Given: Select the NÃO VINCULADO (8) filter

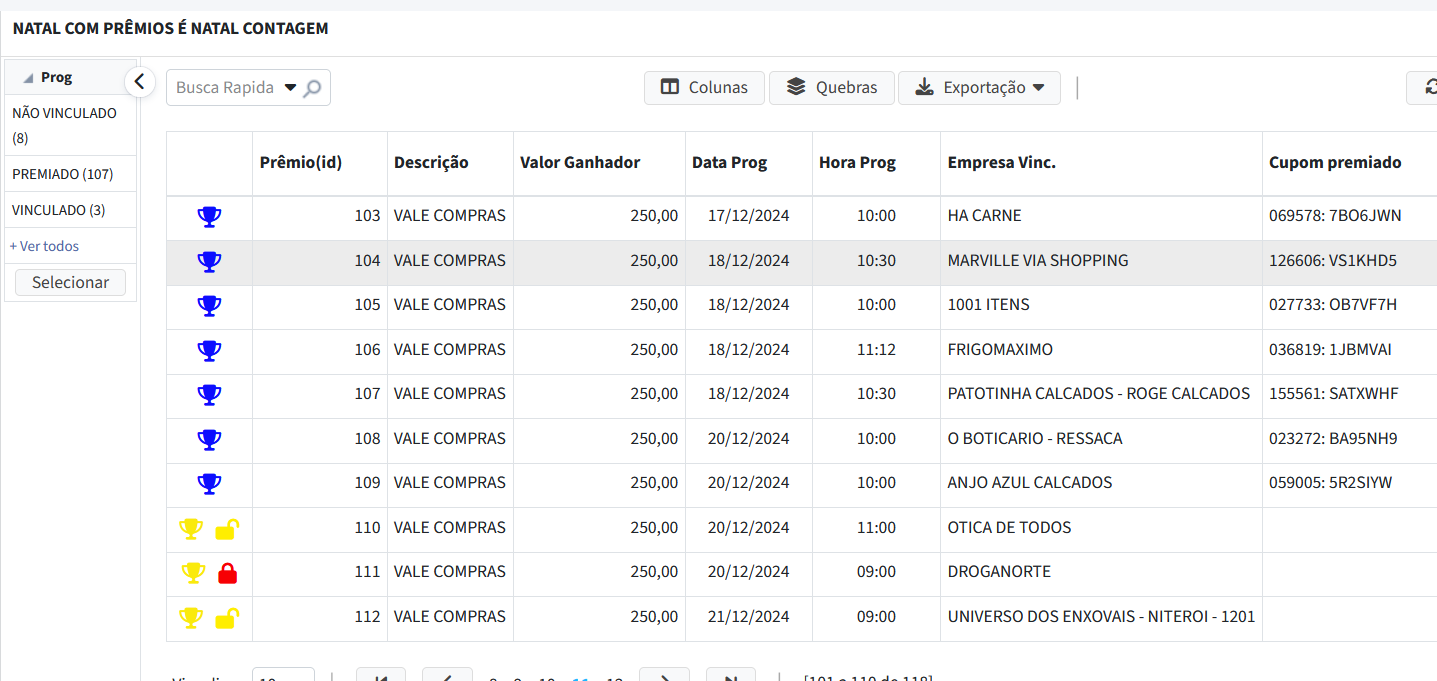Looking at the screenshot, I should tap(64, 114).
